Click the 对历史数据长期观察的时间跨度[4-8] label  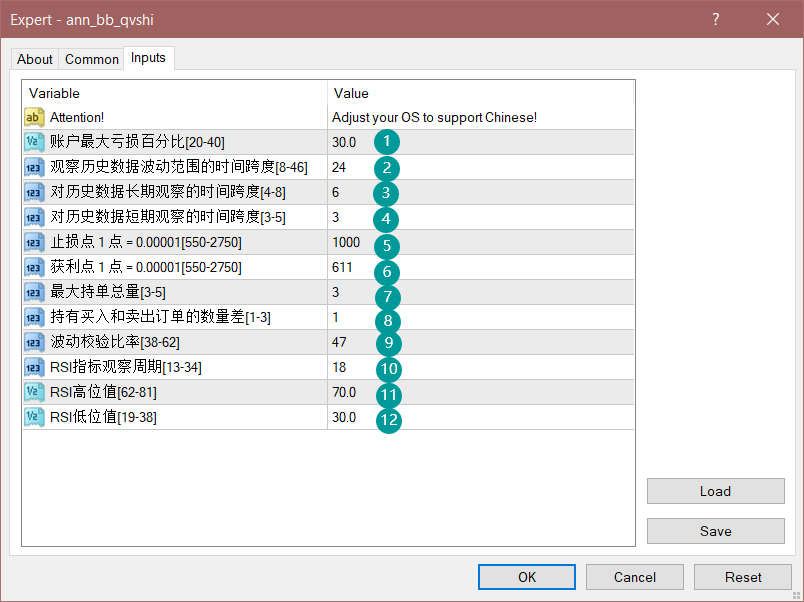click(168, 192)
